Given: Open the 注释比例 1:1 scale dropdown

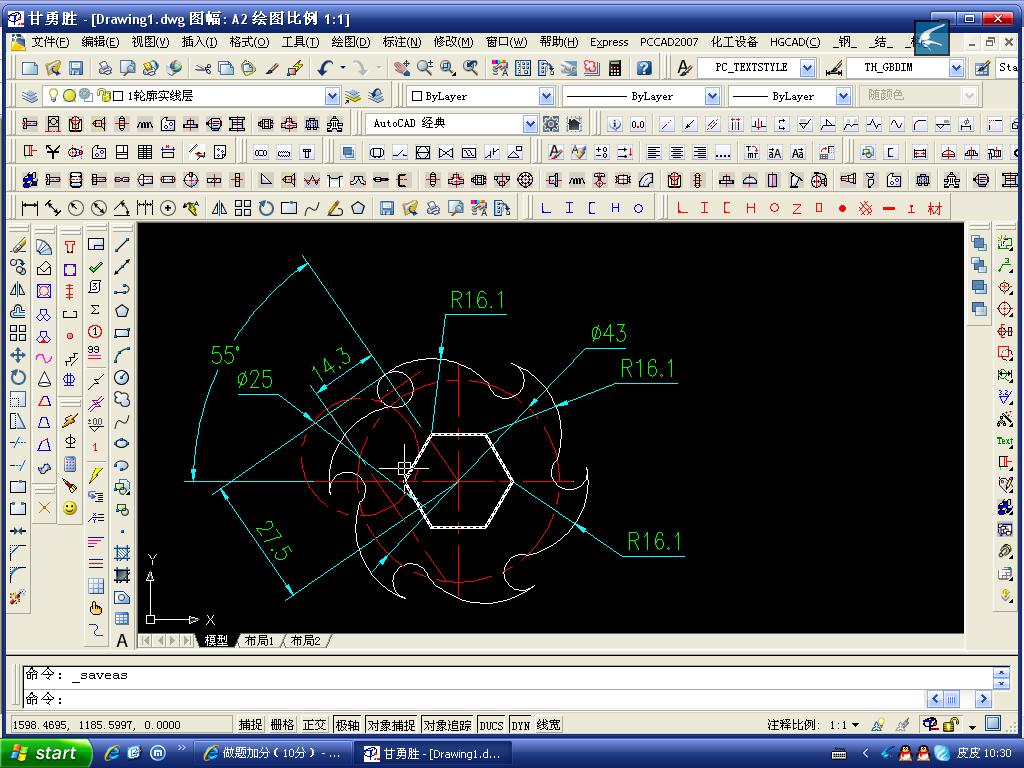Looking at the screenshot, I should [x=844, y=725].
